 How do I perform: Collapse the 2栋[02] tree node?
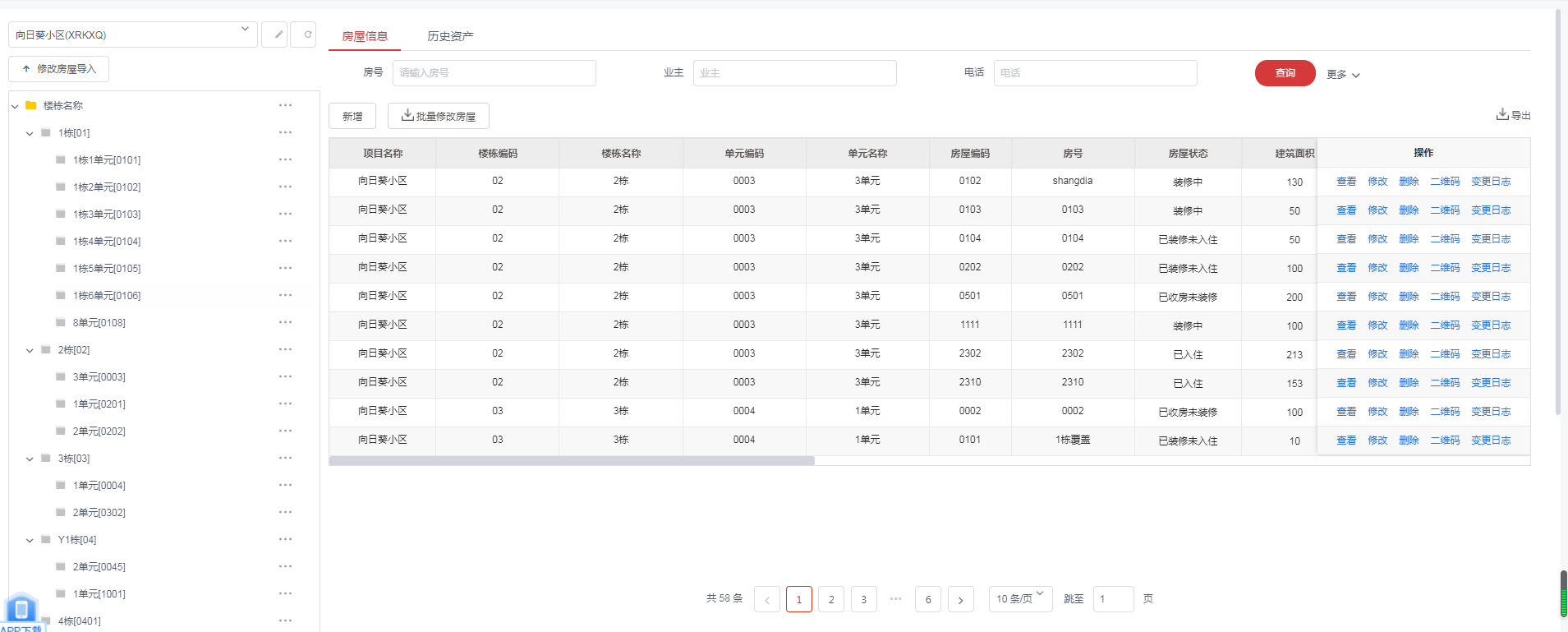[30, 350]
